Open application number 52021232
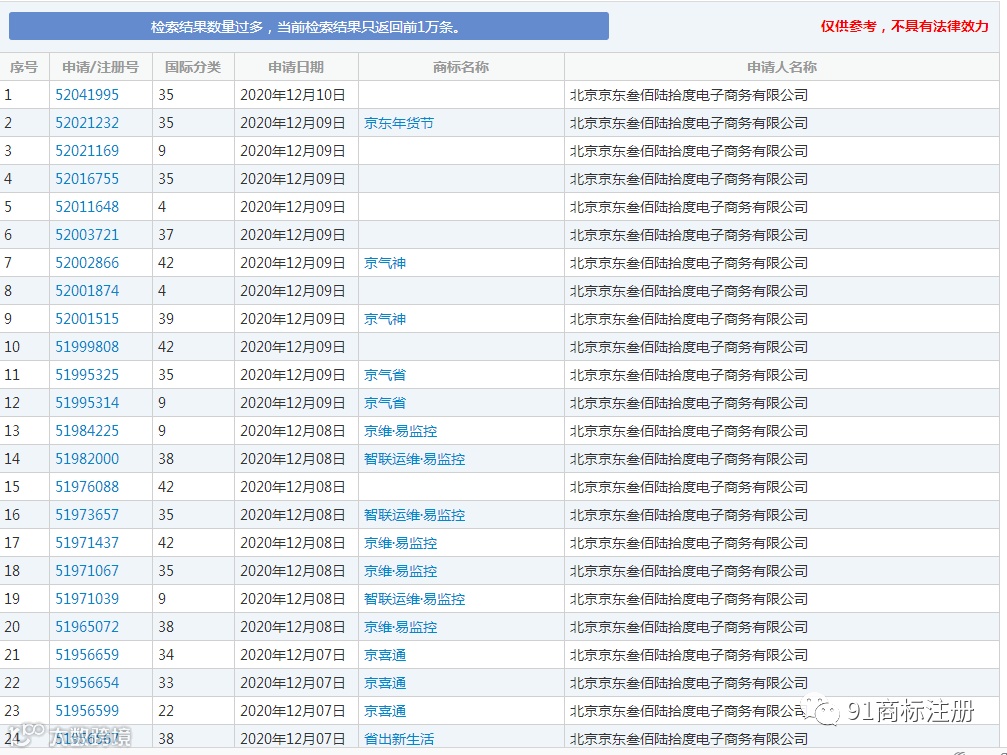1007x755 pixels. pyautogui.click(x=87, y=123)
